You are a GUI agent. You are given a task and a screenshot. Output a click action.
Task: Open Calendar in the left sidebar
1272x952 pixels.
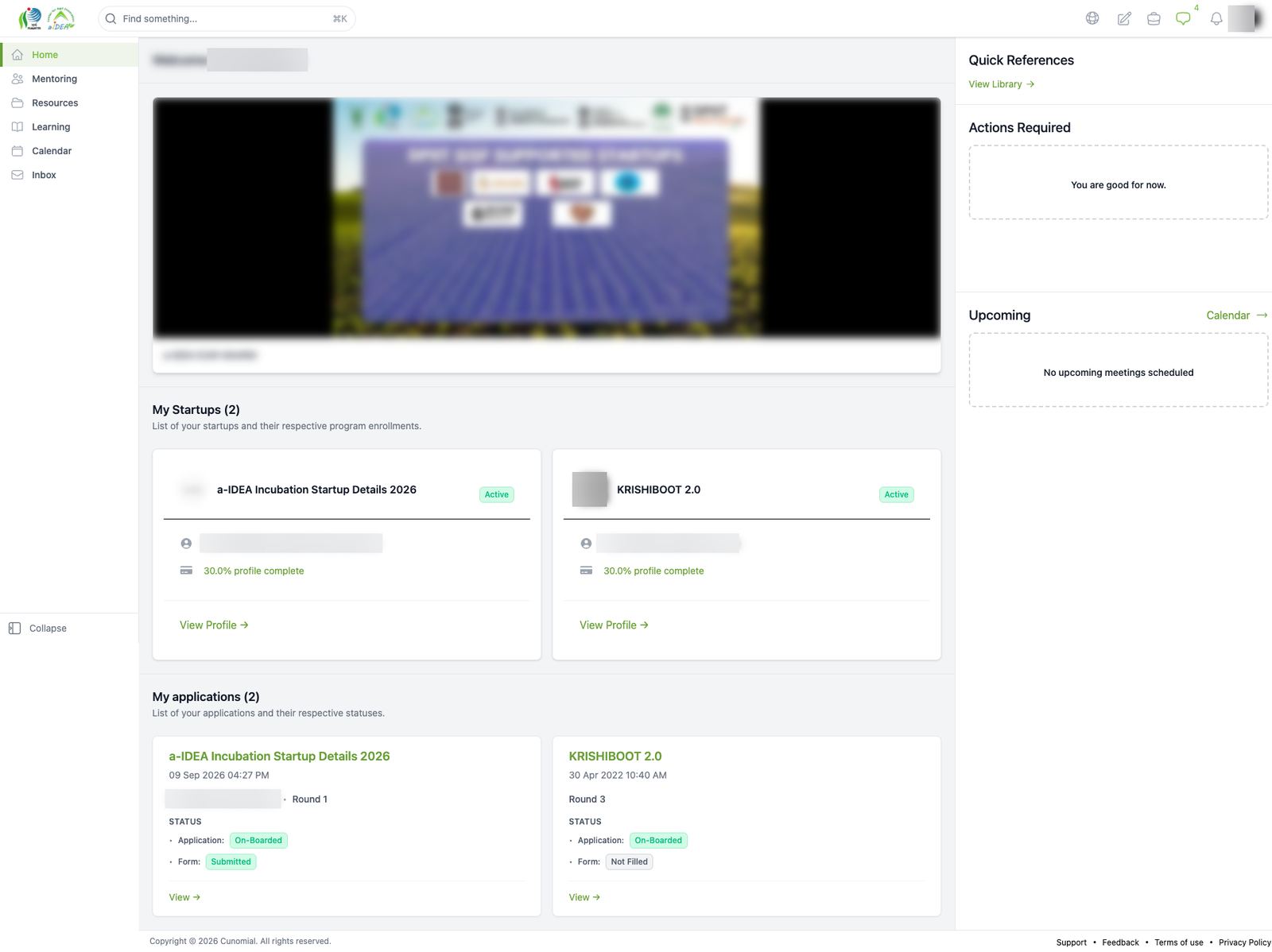click(69, 151)
